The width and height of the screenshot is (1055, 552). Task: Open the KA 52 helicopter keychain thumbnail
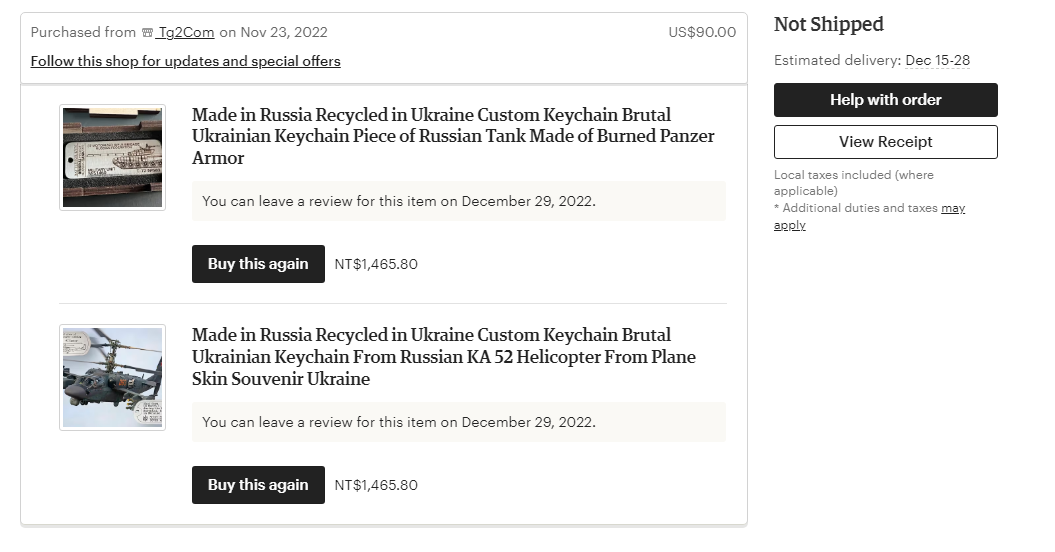(x=112, y=378)
